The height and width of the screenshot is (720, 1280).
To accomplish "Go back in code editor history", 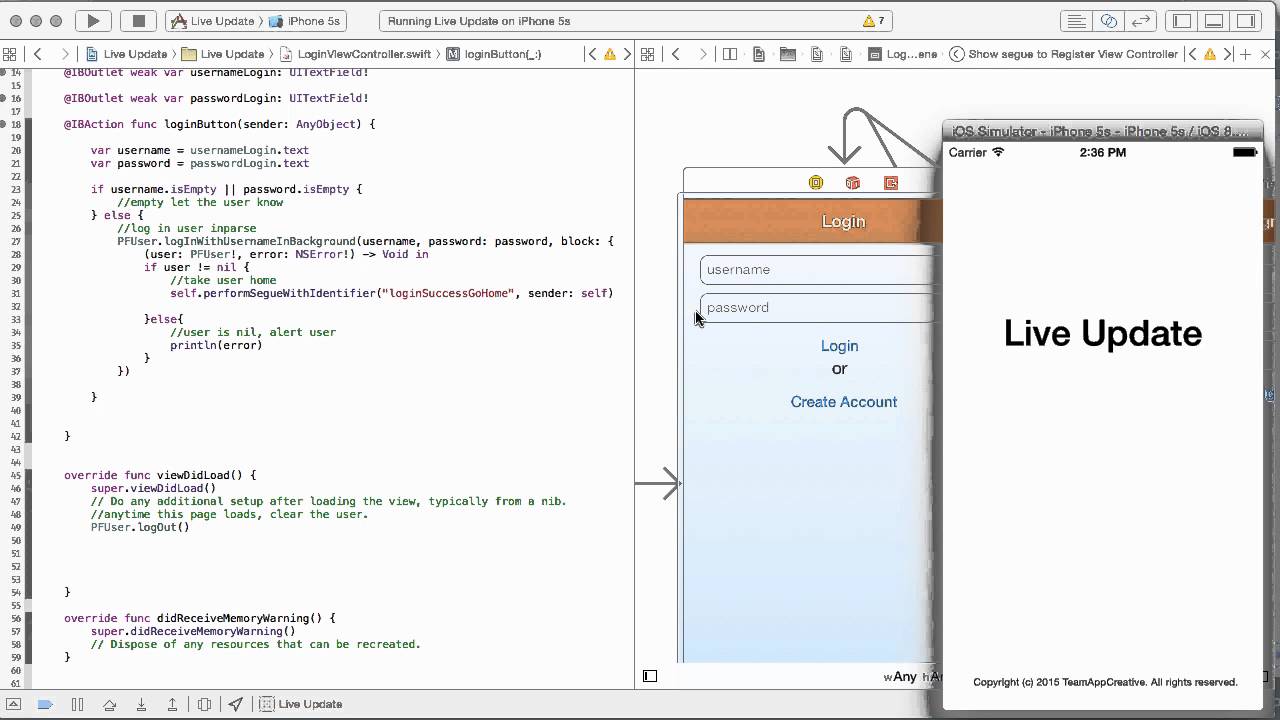I will pos(38,54).
